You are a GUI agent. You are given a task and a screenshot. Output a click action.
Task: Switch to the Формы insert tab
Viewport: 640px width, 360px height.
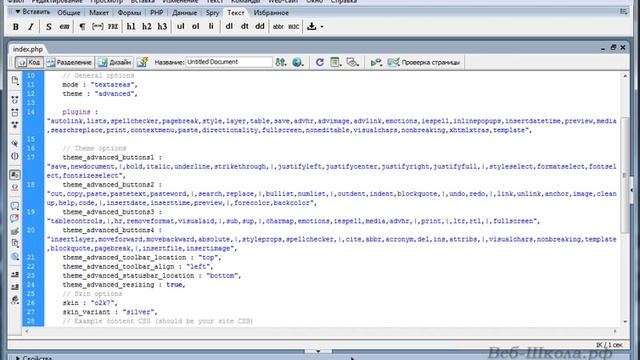[129, 13]
